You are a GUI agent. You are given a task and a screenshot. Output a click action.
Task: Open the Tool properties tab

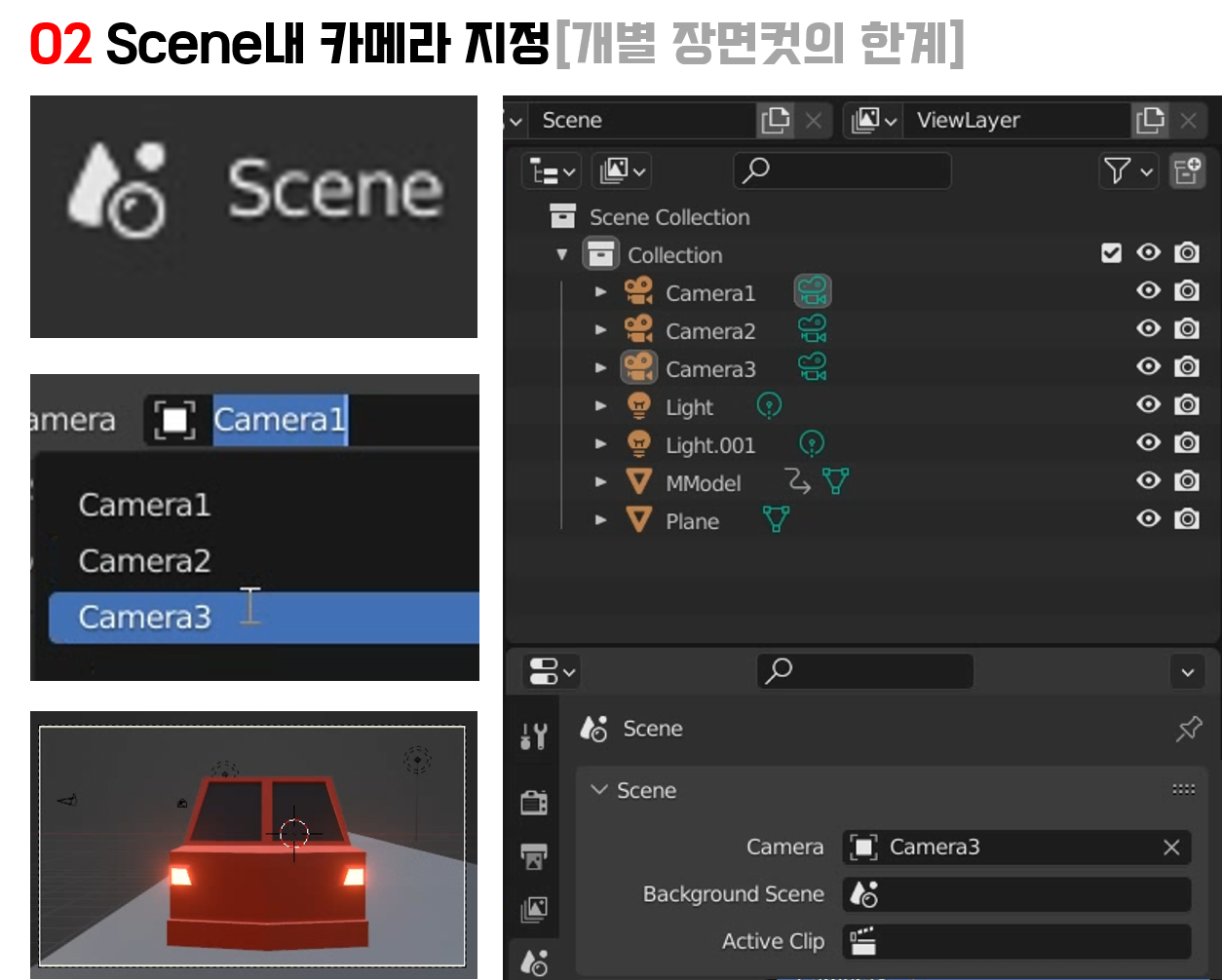533,736
